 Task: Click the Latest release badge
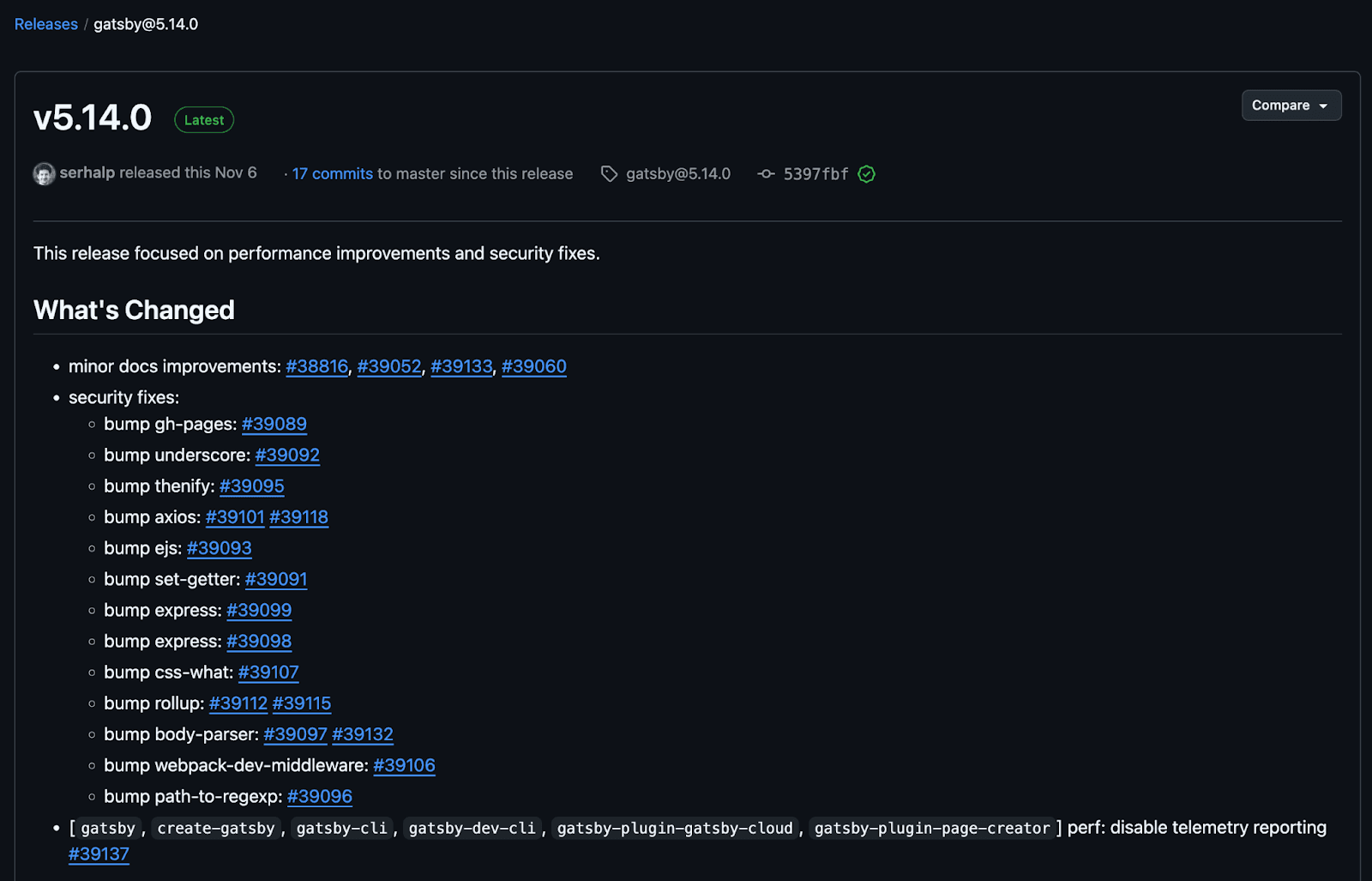click(x=204, y=120)
